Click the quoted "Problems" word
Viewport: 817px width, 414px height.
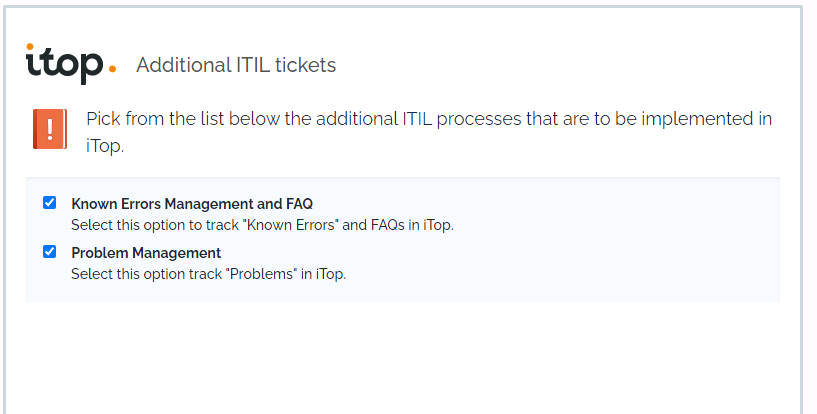(x=261, y=274)
